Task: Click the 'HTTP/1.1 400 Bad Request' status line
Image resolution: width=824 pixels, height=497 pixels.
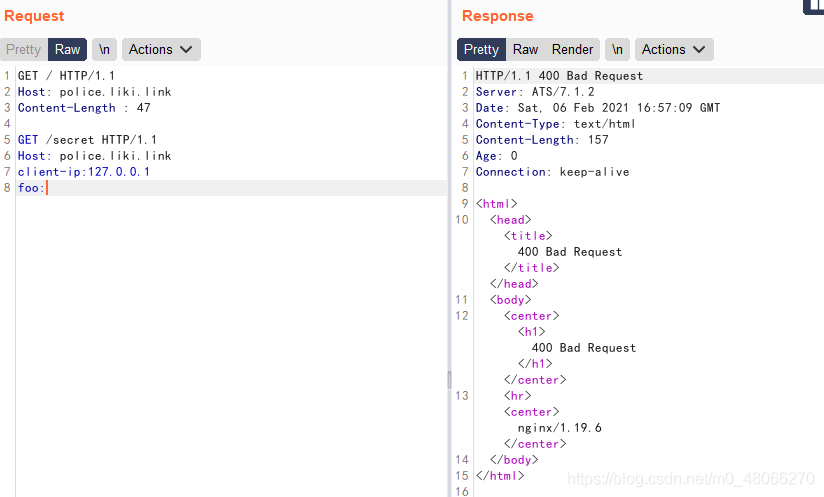Action: click(559, 76)
